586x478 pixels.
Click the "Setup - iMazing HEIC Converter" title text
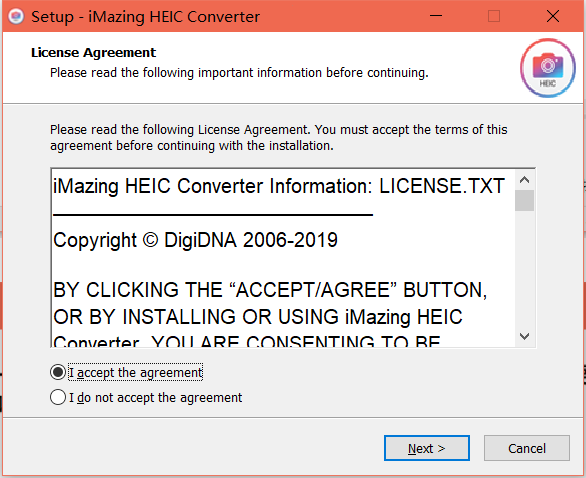(145, 17)
